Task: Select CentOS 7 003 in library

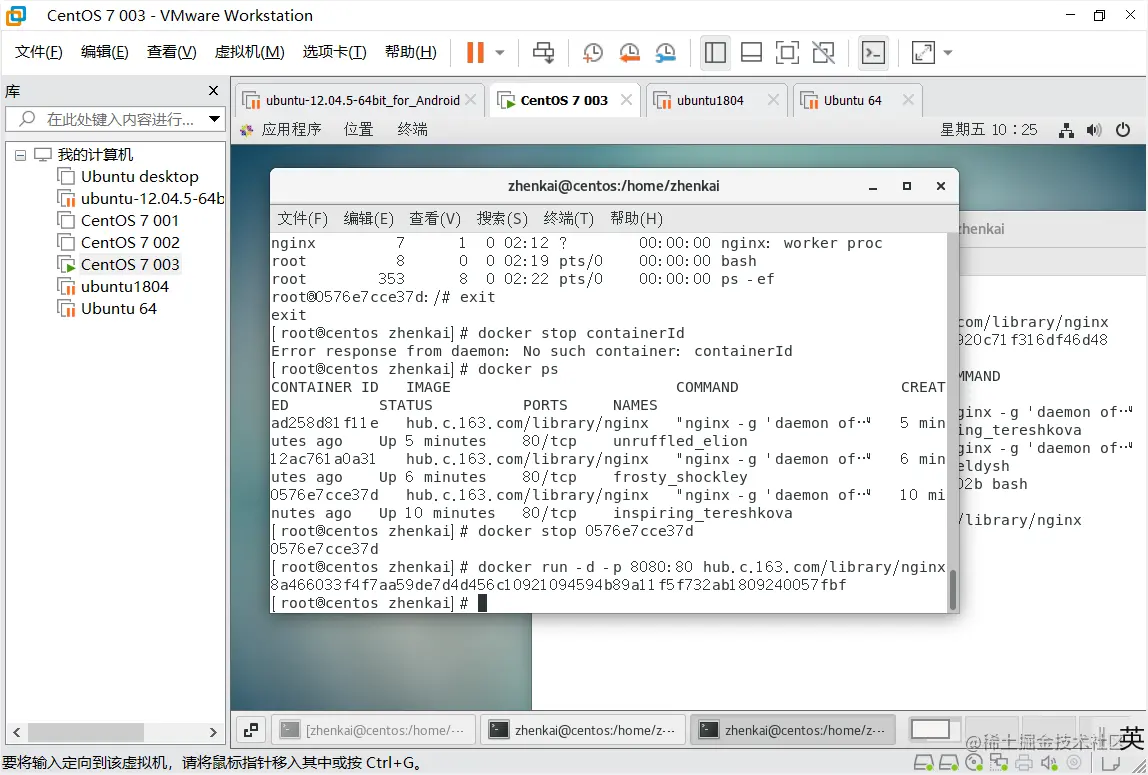Action: pyautogui.click(x=119, y=264)
